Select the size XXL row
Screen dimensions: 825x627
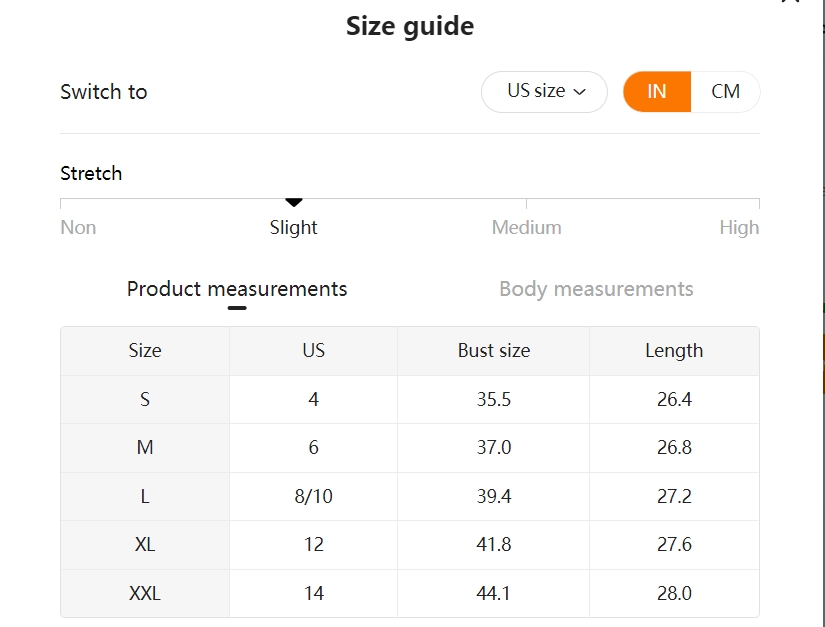tap(410, 593)
